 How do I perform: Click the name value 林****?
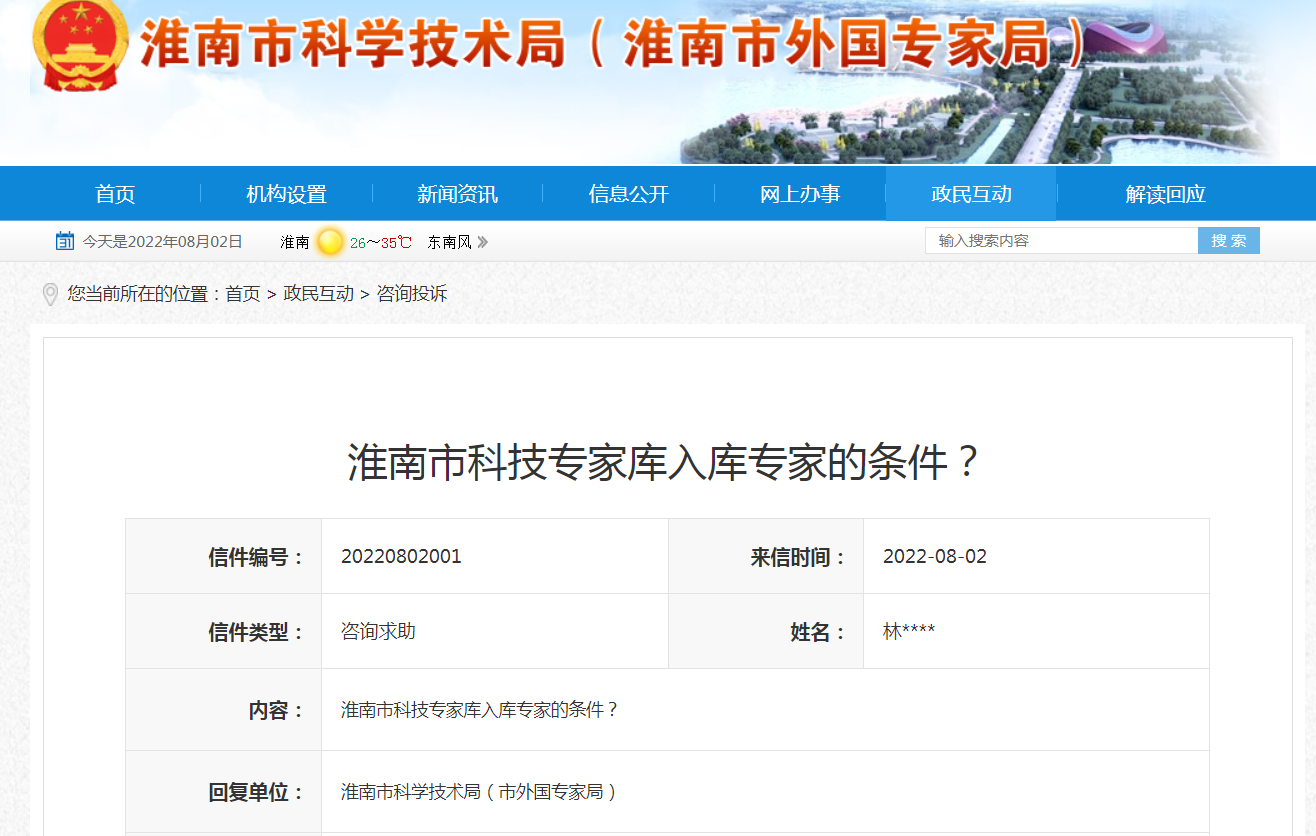[909, 631]
